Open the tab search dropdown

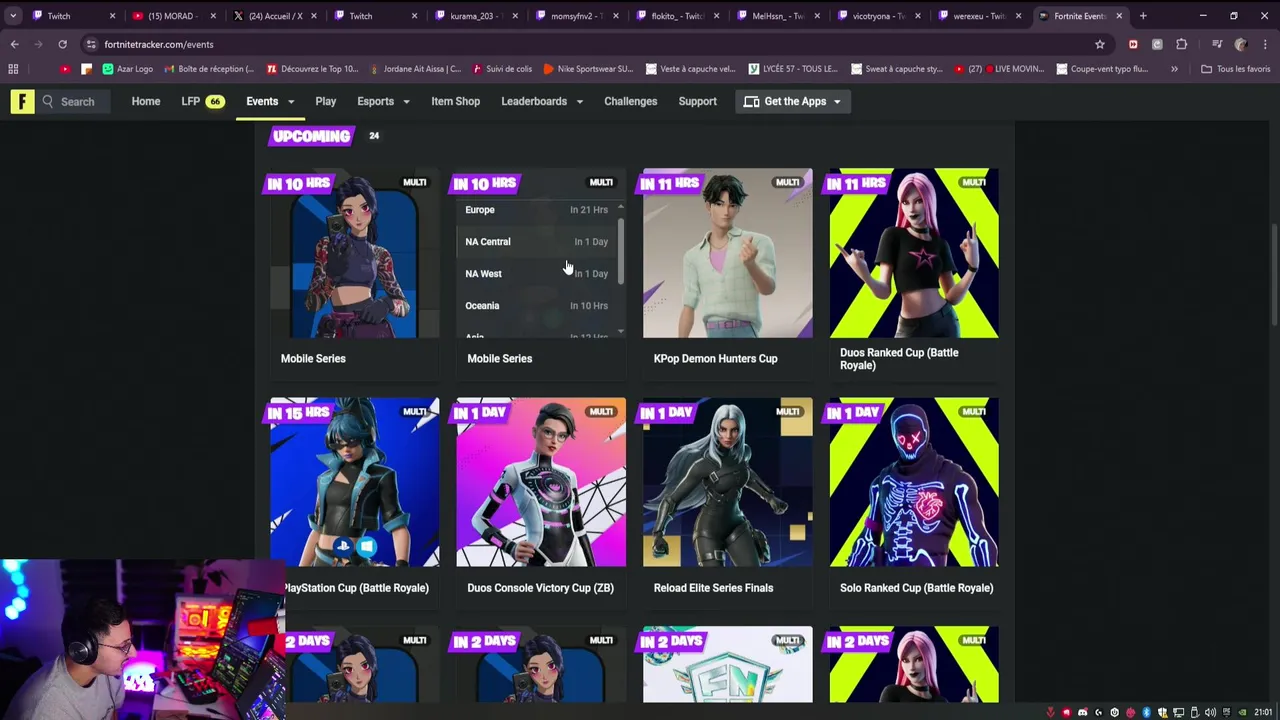(x=13, y=16)
